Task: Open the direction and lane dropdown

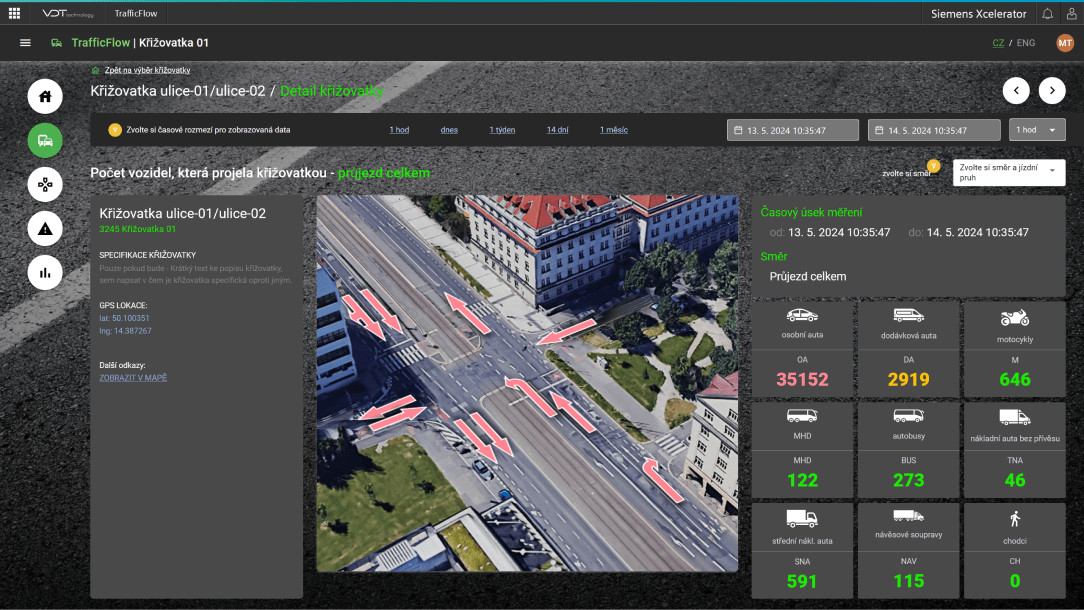Action: pyautogui.click(x=1009, y=173)
